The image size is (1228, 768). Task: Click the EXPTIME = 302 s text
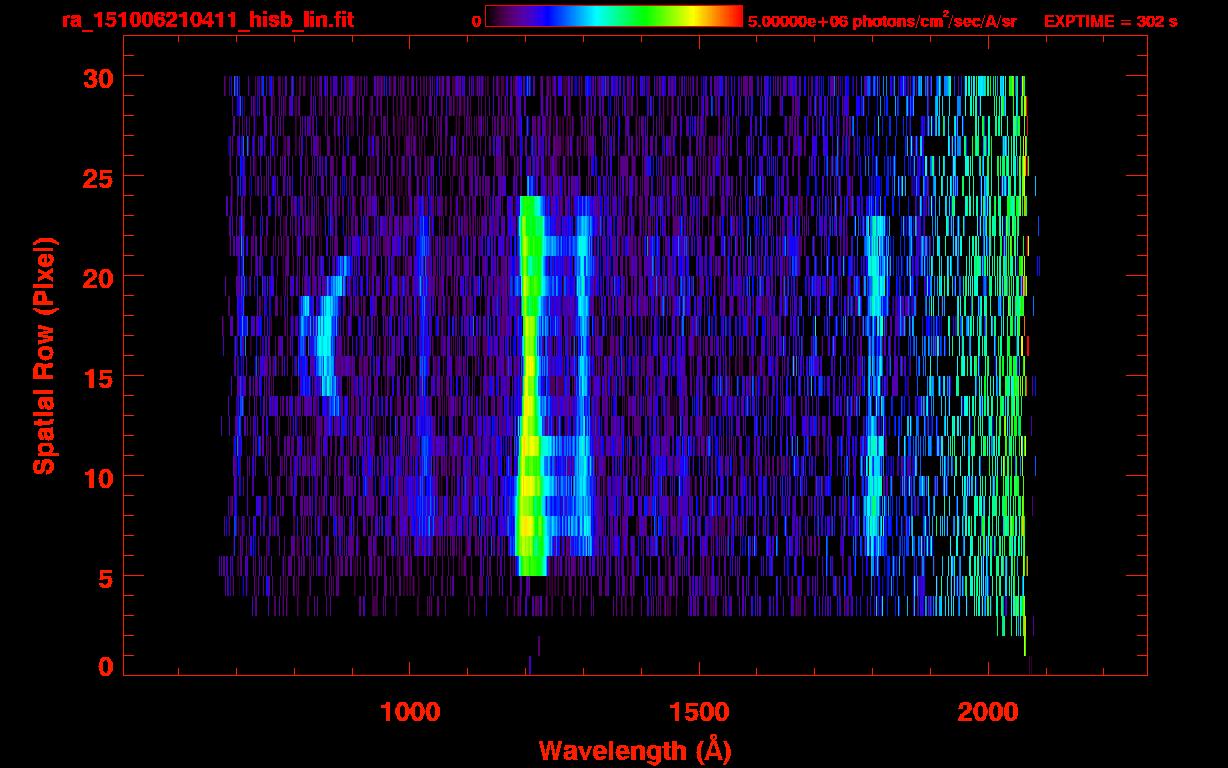point(1110,22)
